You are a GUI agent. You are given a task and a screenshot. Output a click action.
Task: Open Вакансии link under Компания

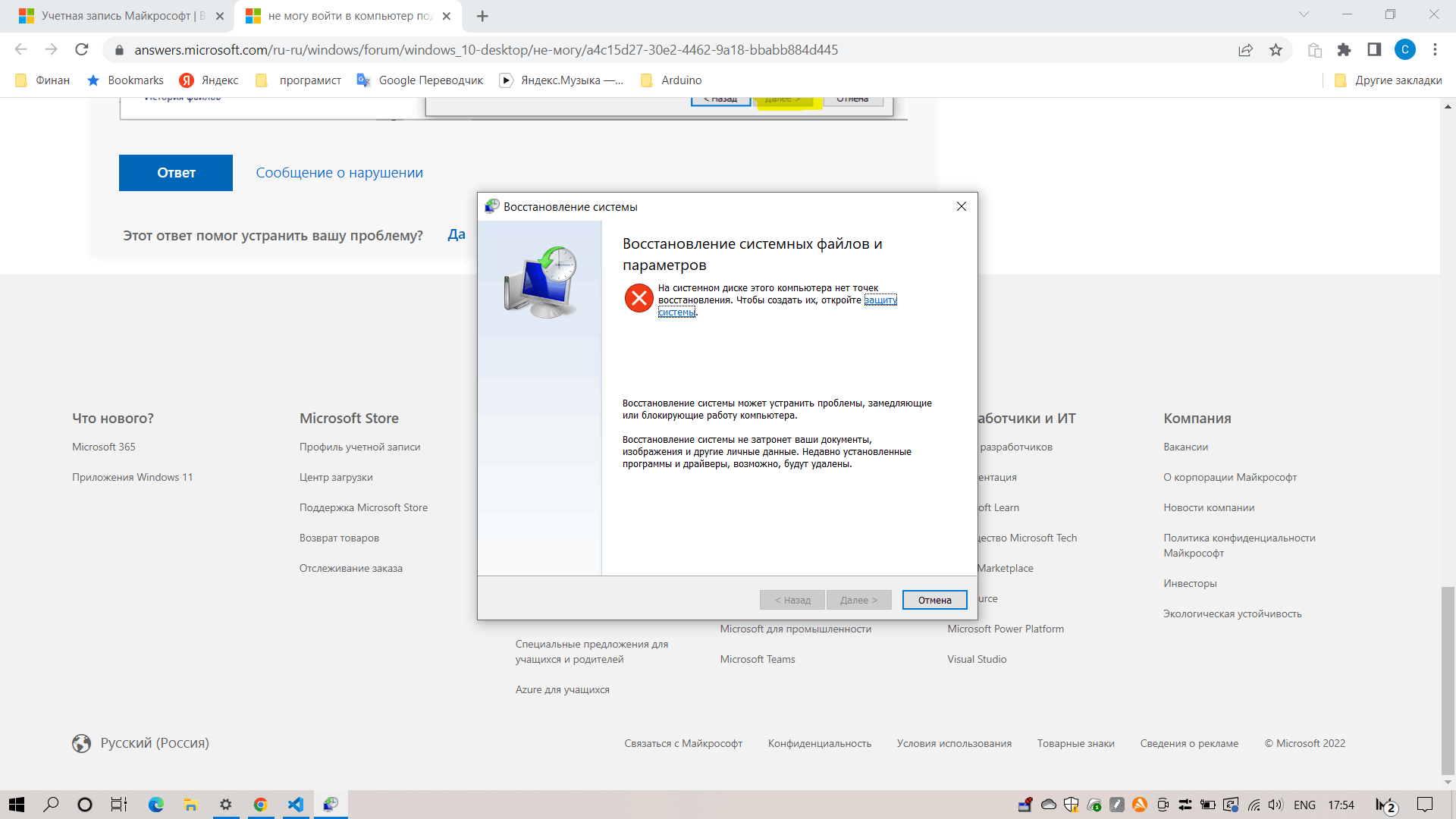[1185, 447]
